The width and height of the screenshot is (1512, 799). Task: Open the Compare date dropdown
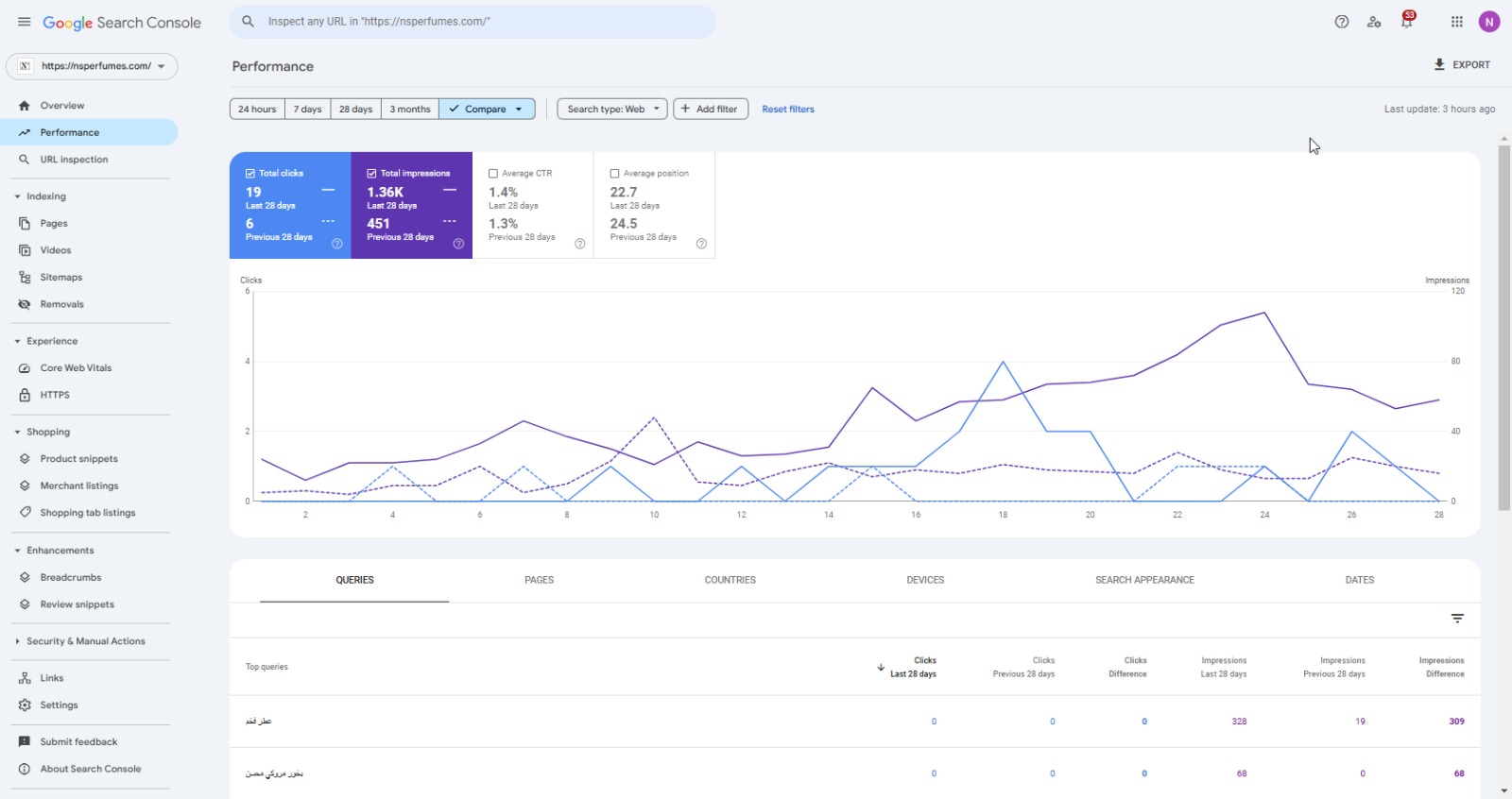[x=487, y=110]
